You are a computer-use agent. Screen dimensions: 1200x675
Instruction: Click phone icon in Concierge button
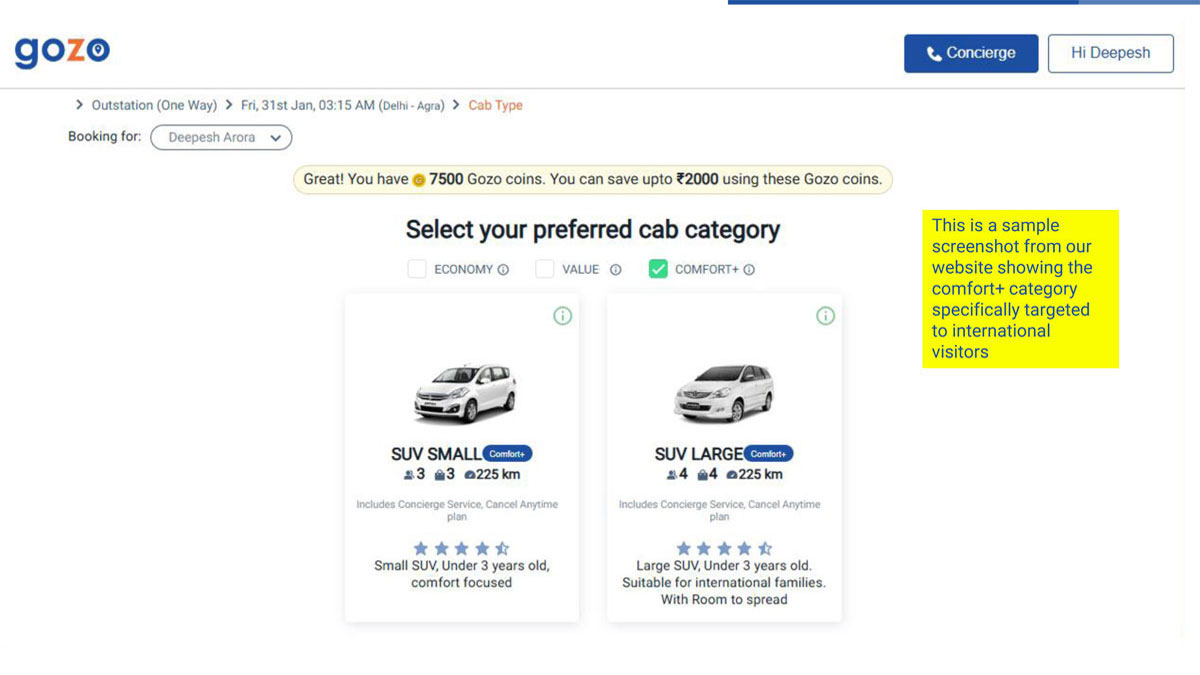pos(934,54)
